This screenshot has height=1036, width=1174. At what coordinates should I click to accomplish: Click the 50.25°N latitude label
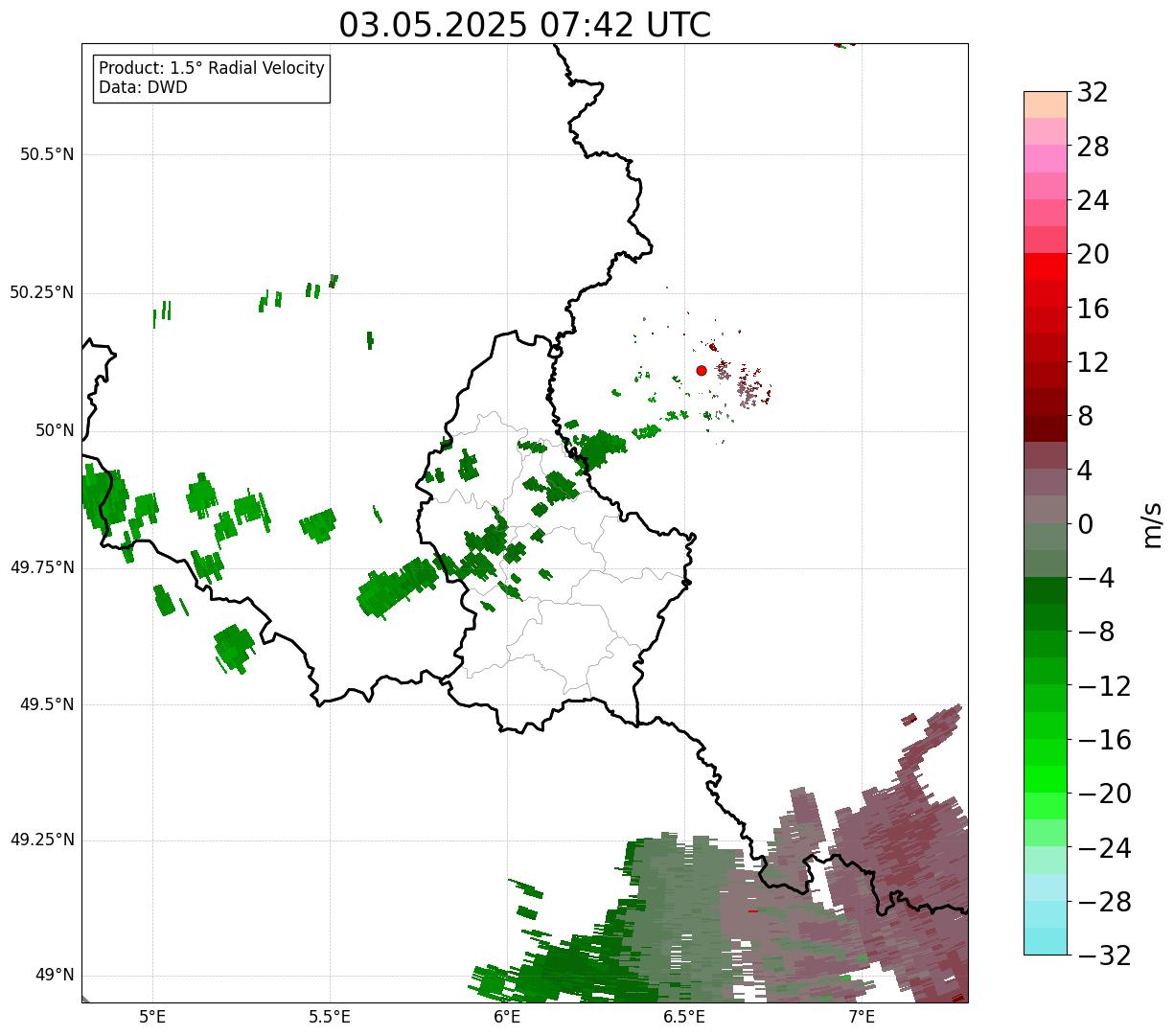pyautogui.click(x=42, y=292)
